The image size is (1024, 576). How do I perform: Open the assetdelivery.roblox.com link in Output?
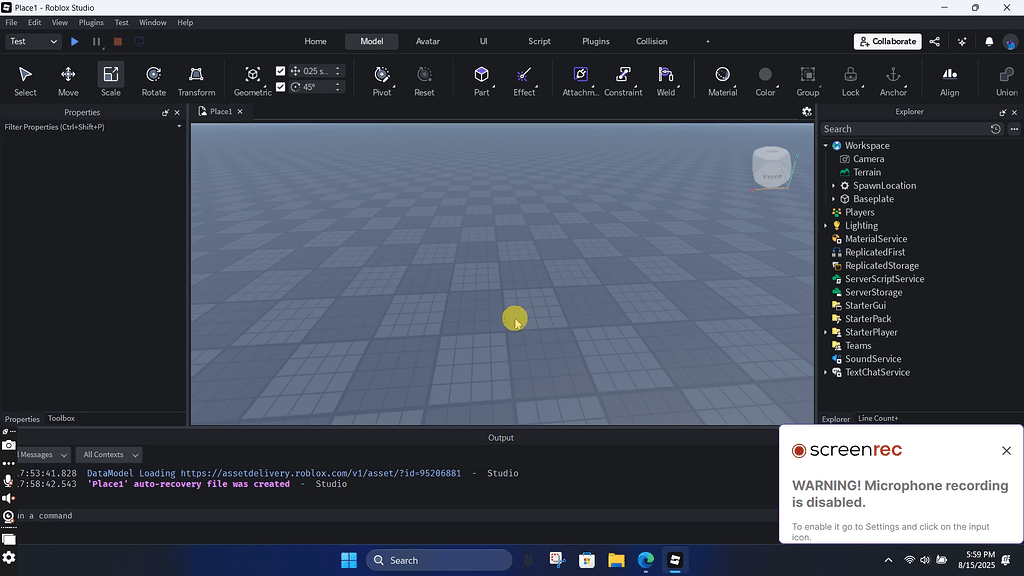pyautogui.click(x=321, y=473)
